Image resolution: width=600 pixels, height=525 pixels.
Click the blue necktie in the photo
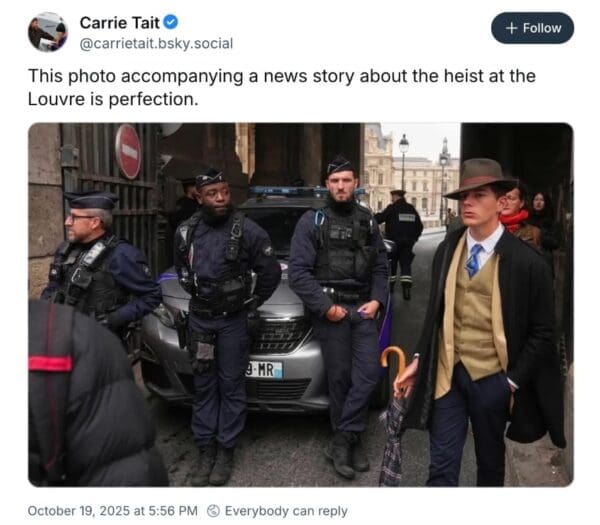coord(474,260)
